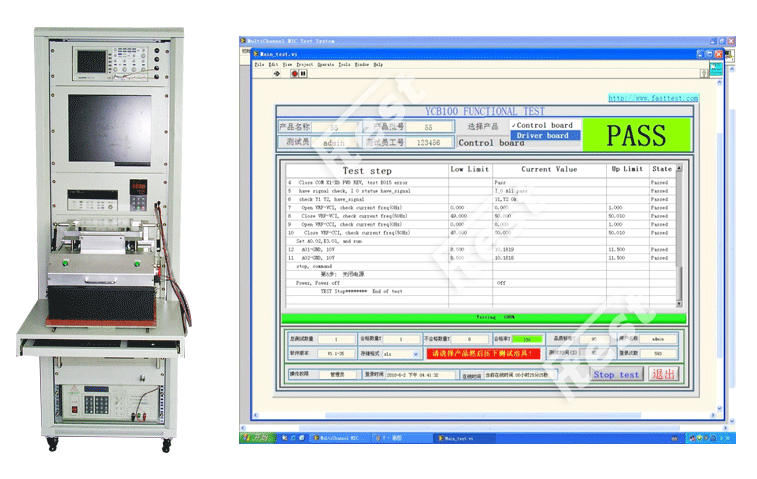The width and height of the screenshot is (757, 479).
Task: Open the Operate menu
Action: tap(326, 63)
